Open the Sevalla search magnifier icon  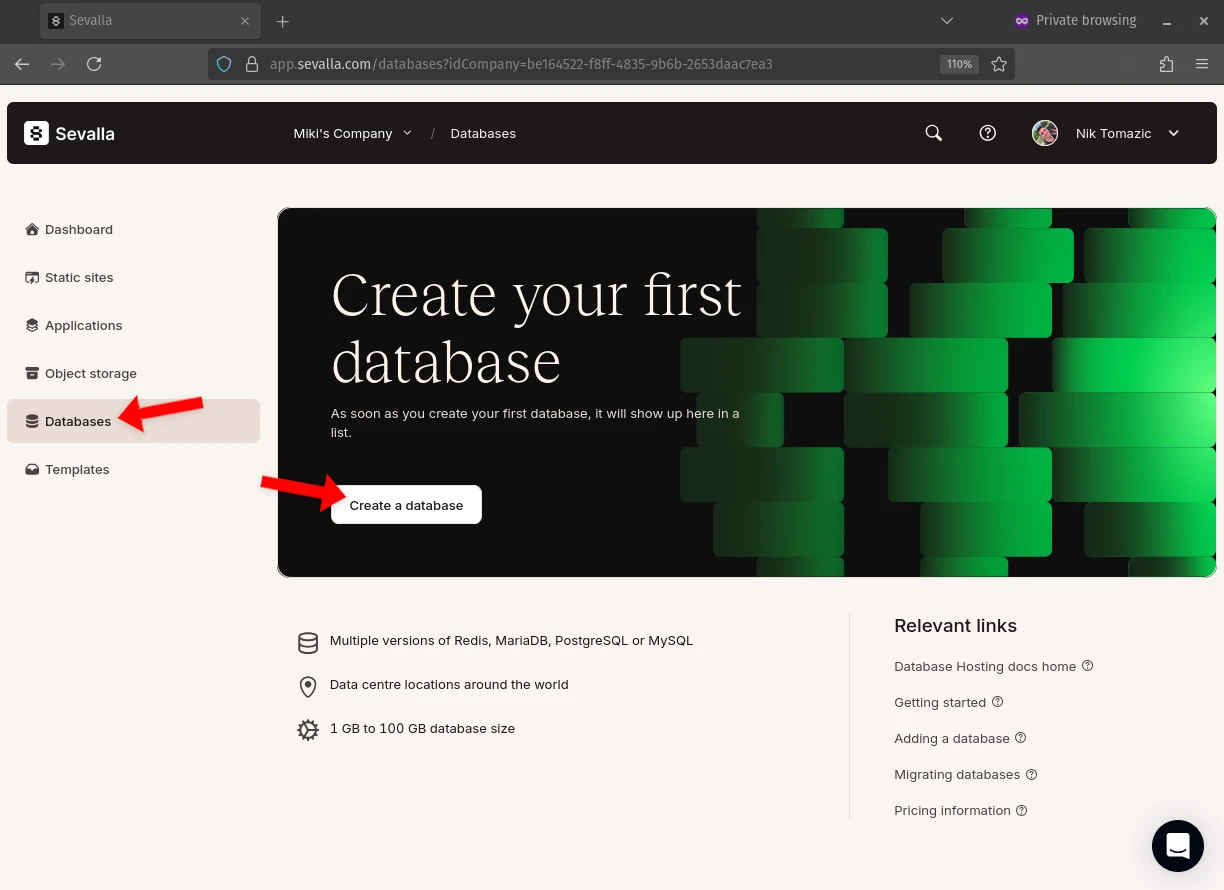click(932, 132)
